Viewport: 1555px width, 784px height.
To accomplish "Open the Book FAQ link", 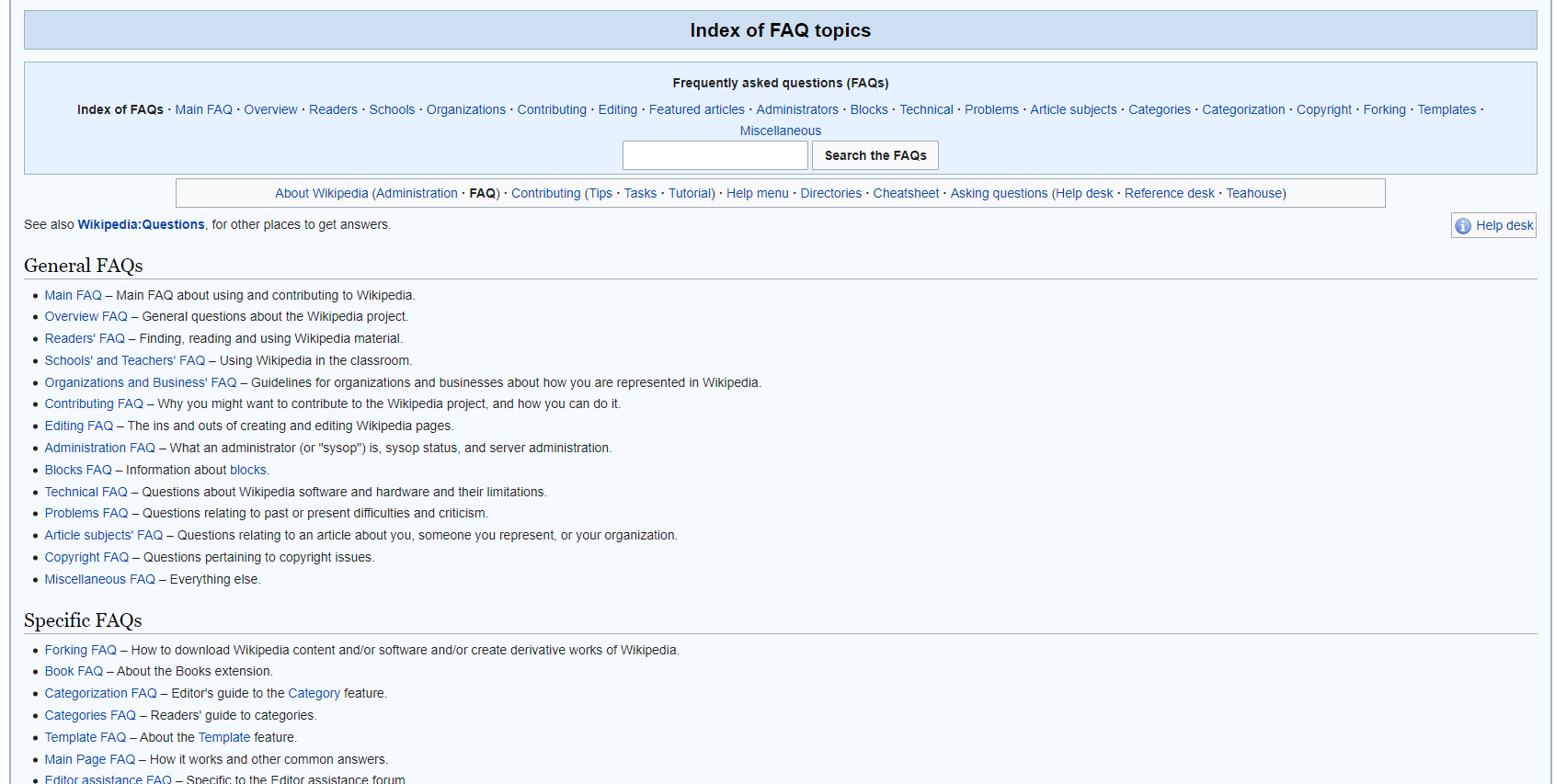I will [x=74, y=671].
